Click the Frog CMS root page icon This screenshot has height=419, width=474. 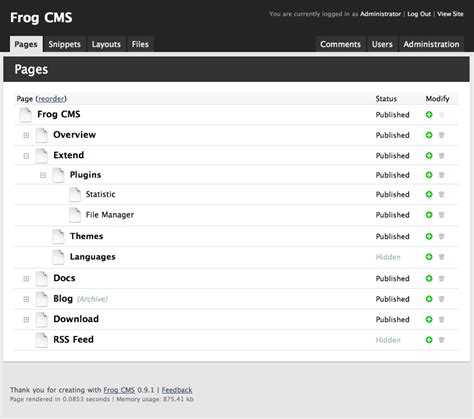tap(26, 115)
